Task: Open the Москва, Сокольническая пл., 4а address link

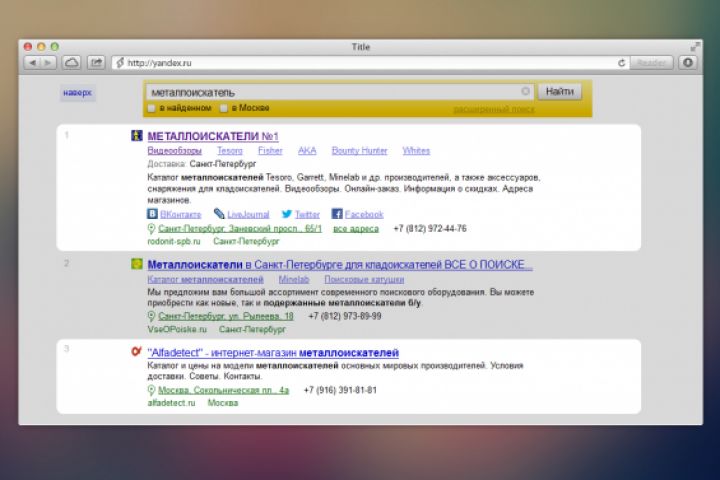Action: coord(223,390)
